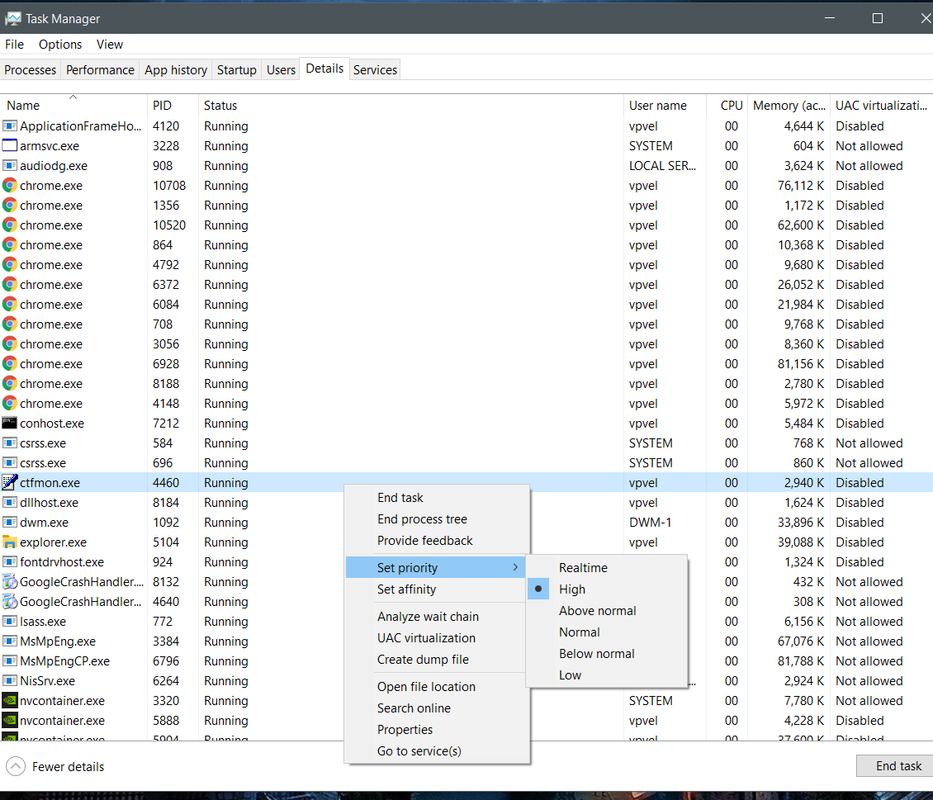Choose Open file location
This screenshot has width=933, height=800.
click(437, 686)
